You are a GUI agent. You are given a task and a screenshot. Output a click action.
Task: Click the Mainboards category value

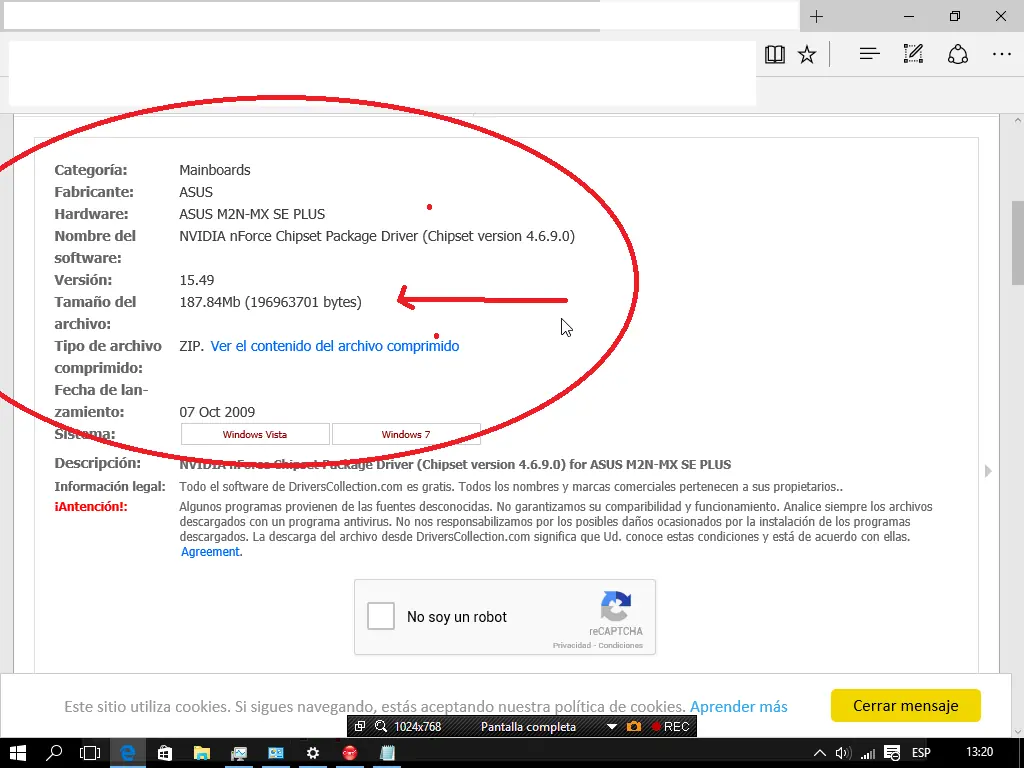(215, 170)
